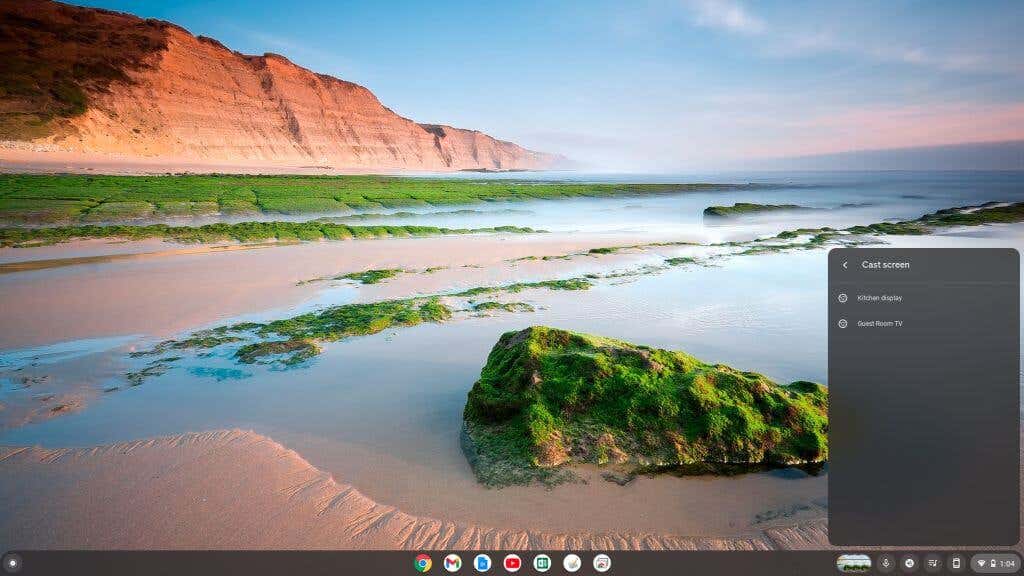Screen dimensions: 1024x576
Task: Open the recent screenshot preview in the tray
Action: coord(854,563)
